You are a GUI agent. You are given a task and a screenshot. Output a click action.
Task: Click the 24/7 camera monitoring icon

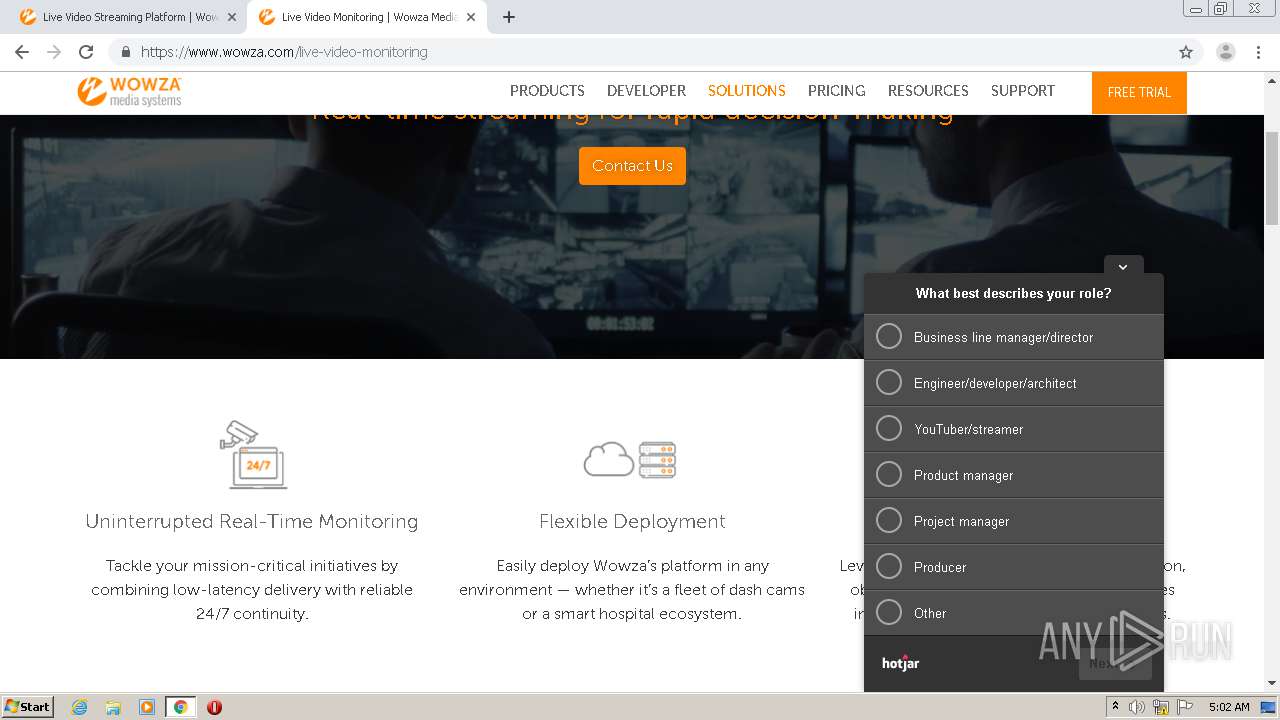(x=253, y=455)
